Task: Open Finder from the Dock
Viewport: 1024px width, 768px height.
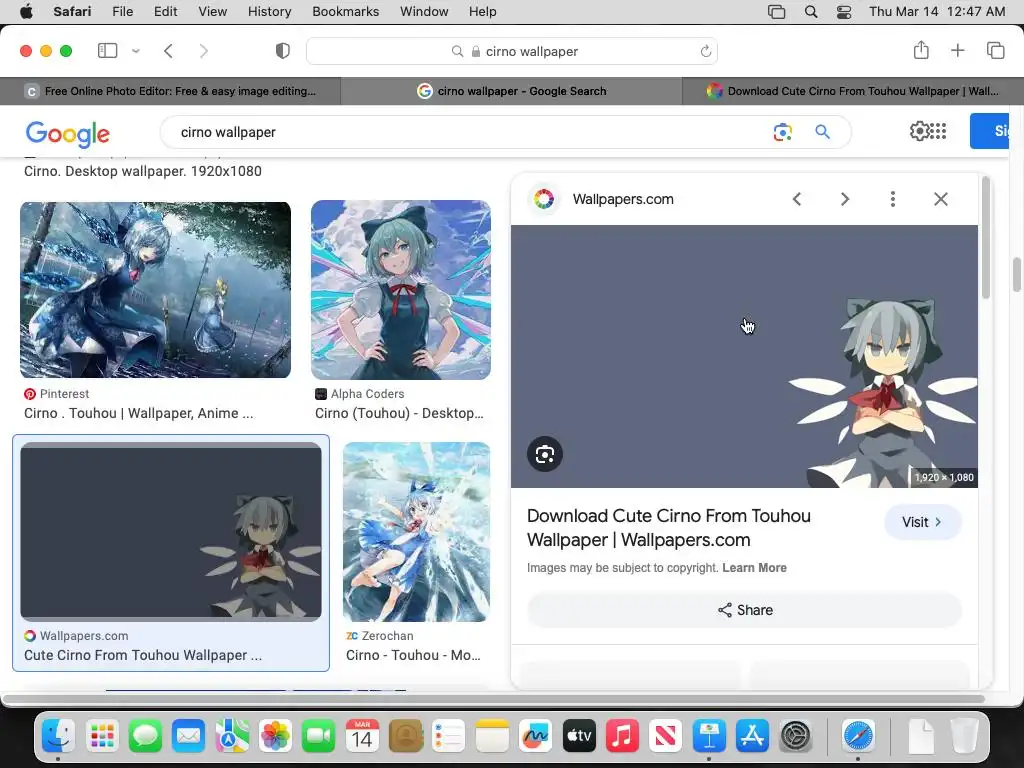Action: pyautogui.click(x=59, y=736)
